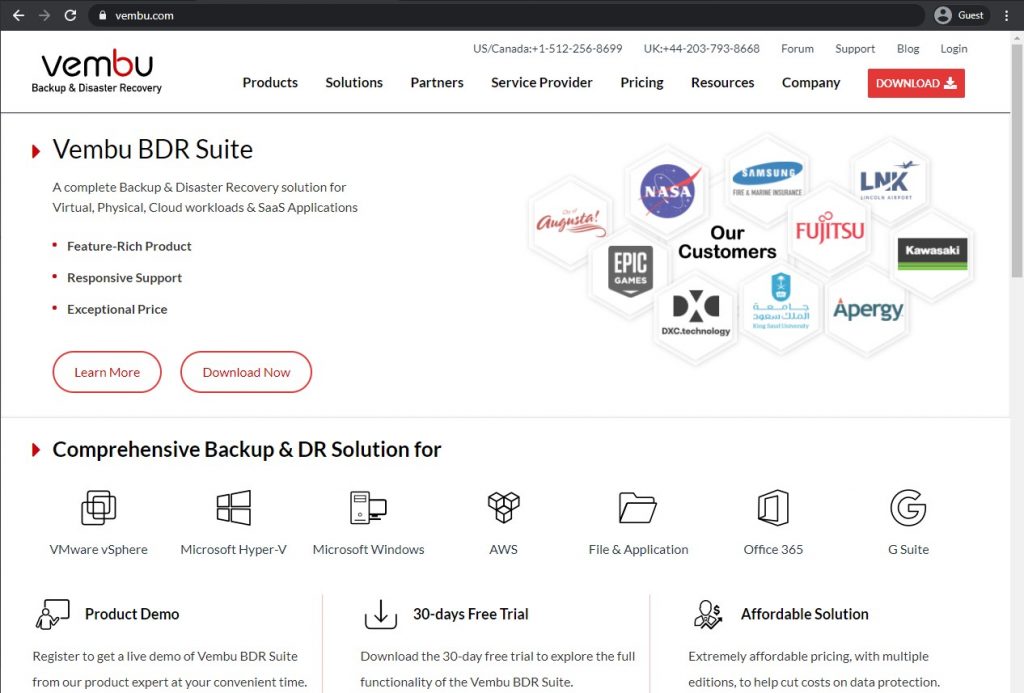Open the Partners menu
Screen dimensions: 1024x693
click(437, 82)
